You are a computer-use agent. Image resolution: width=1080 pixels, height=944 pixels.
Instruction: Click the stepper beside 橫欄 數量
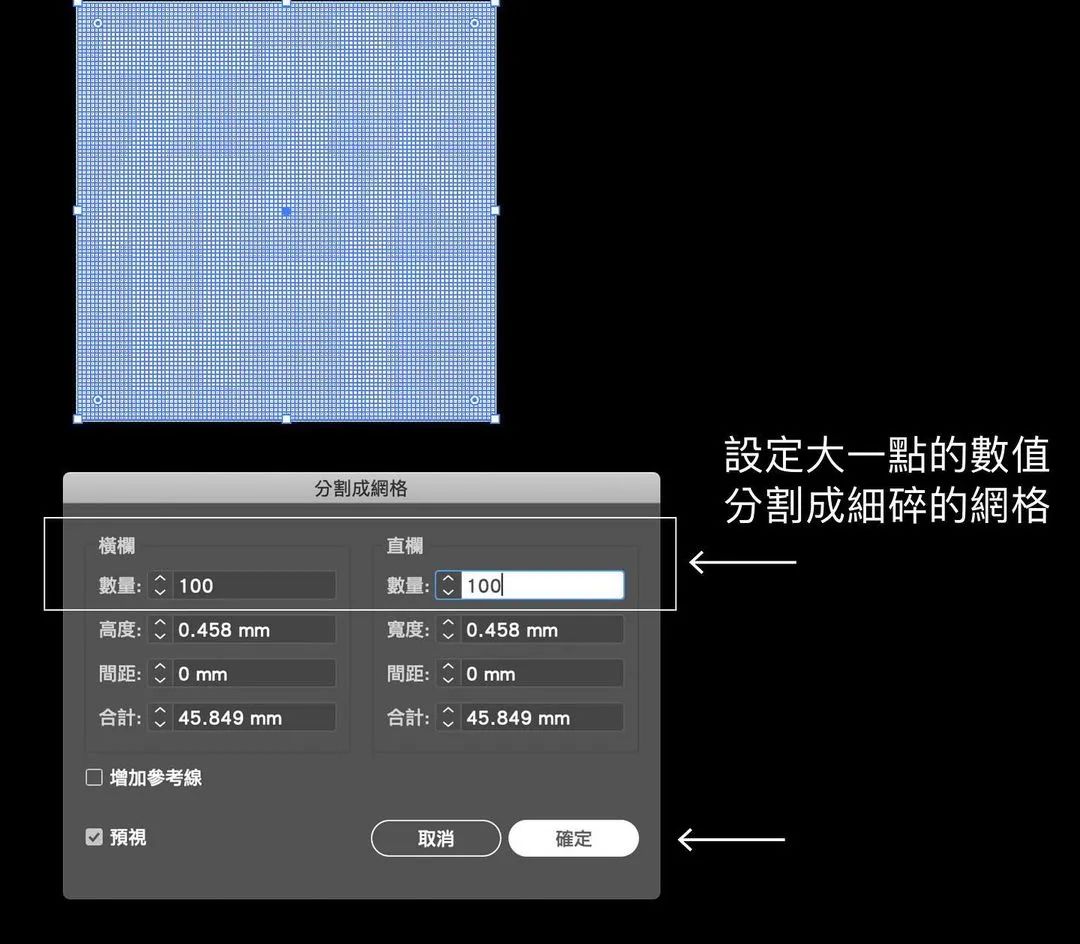click(x=160, y=586)
